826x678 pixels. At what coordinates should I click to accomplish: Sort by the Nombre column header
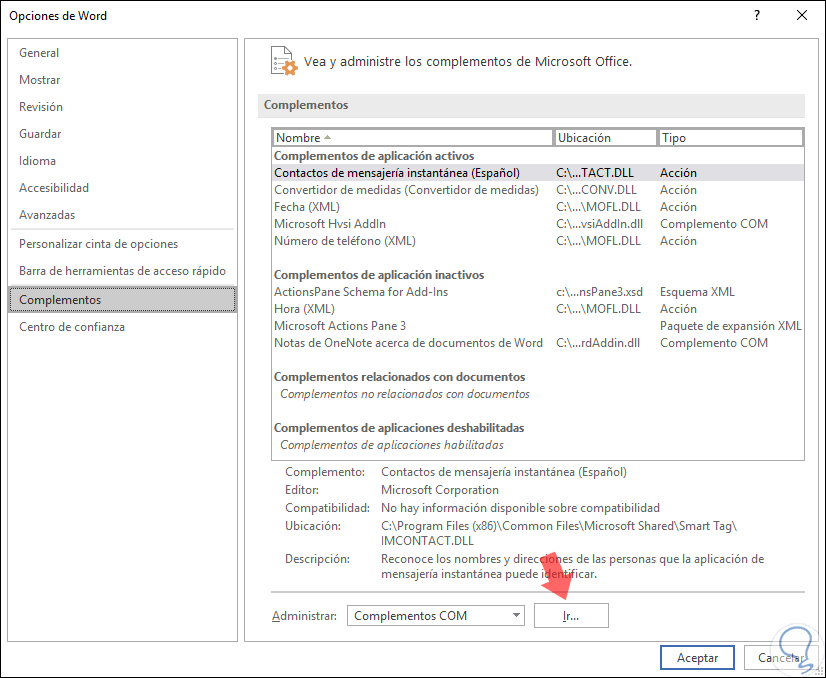point(413,137)
